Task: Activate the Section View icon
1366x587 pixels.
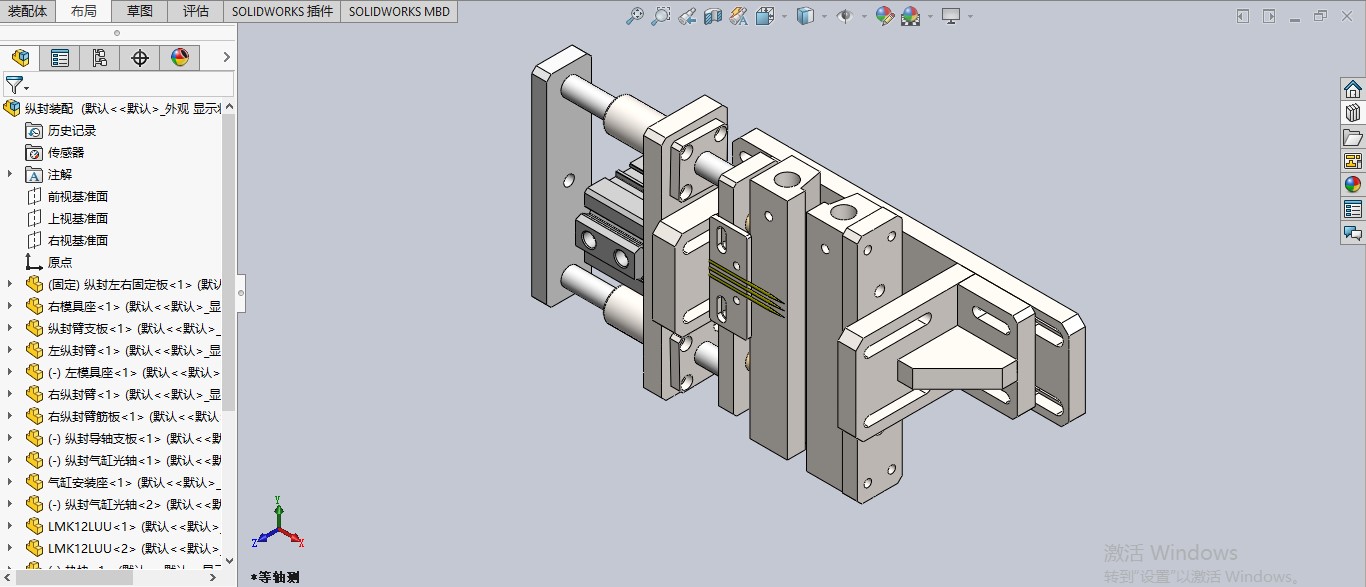Action: click(713, 16)
